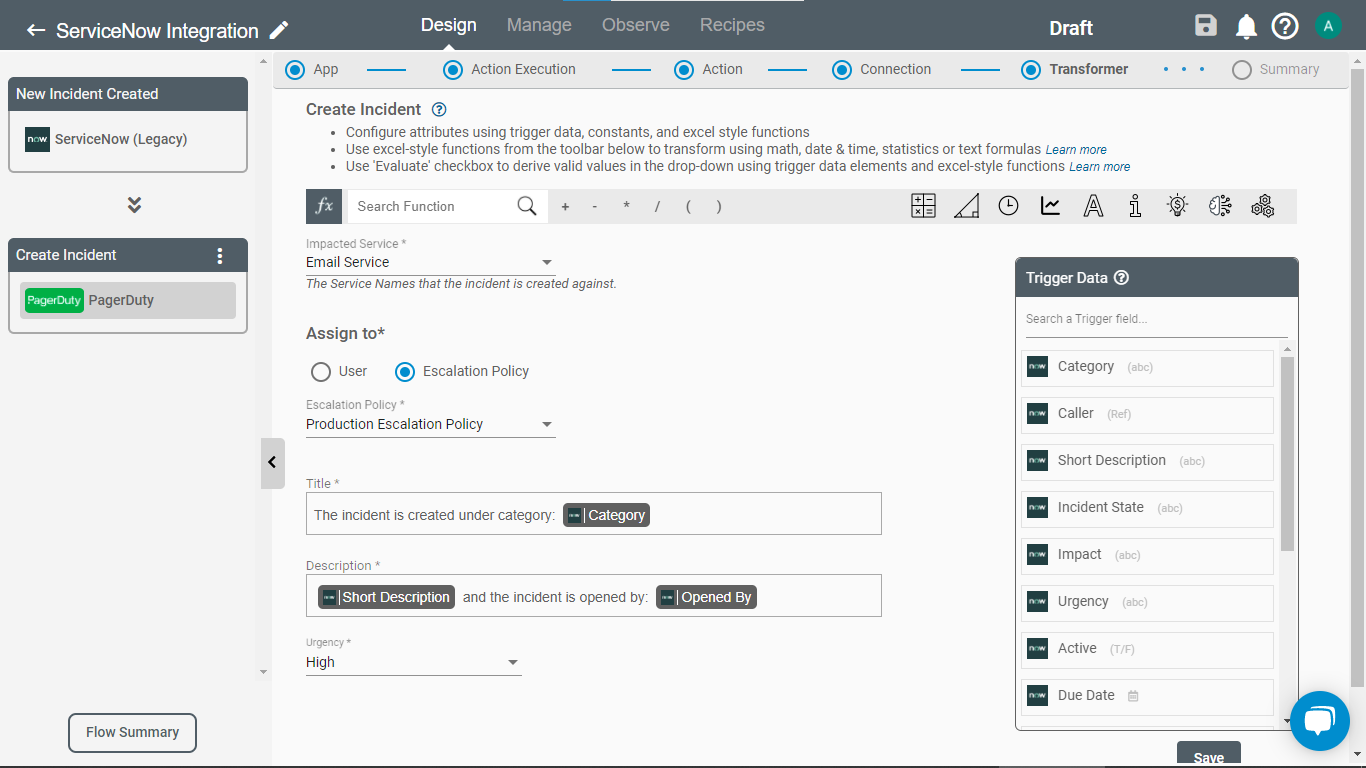
Task: Switch to Recipes tab
Action: (732, 25)
